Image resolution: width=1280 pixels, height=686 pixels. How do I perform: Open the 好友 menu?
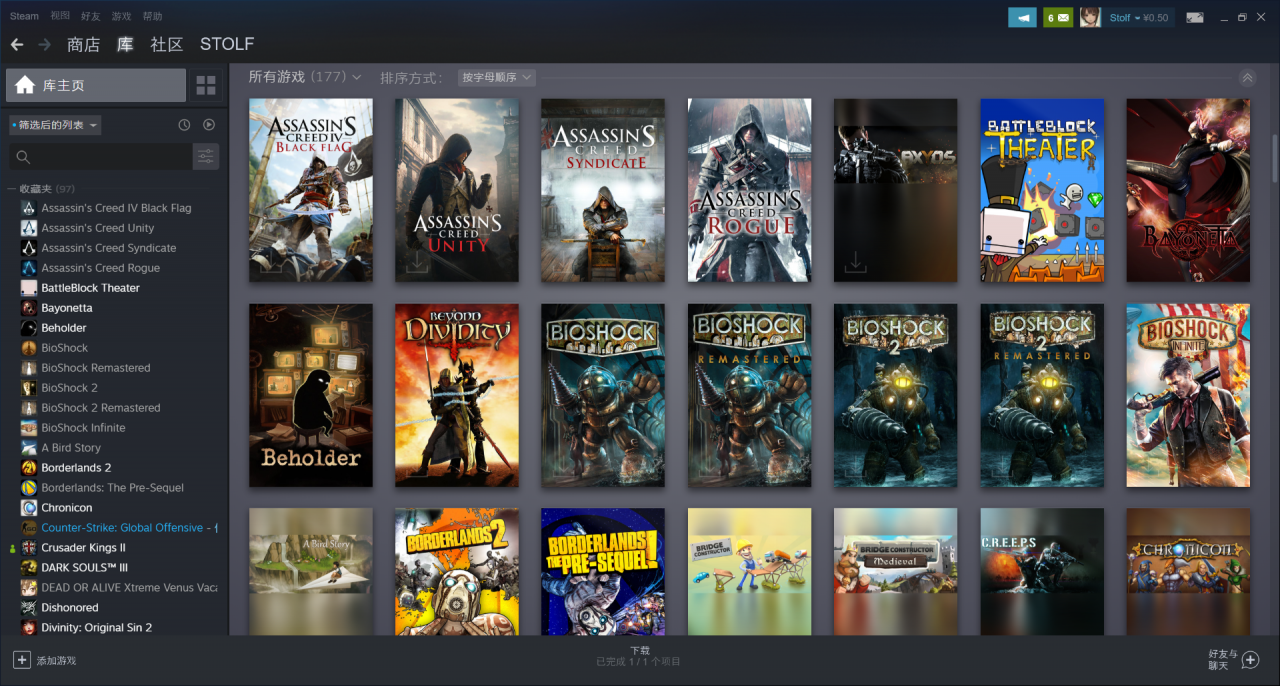tap(90, 17)
